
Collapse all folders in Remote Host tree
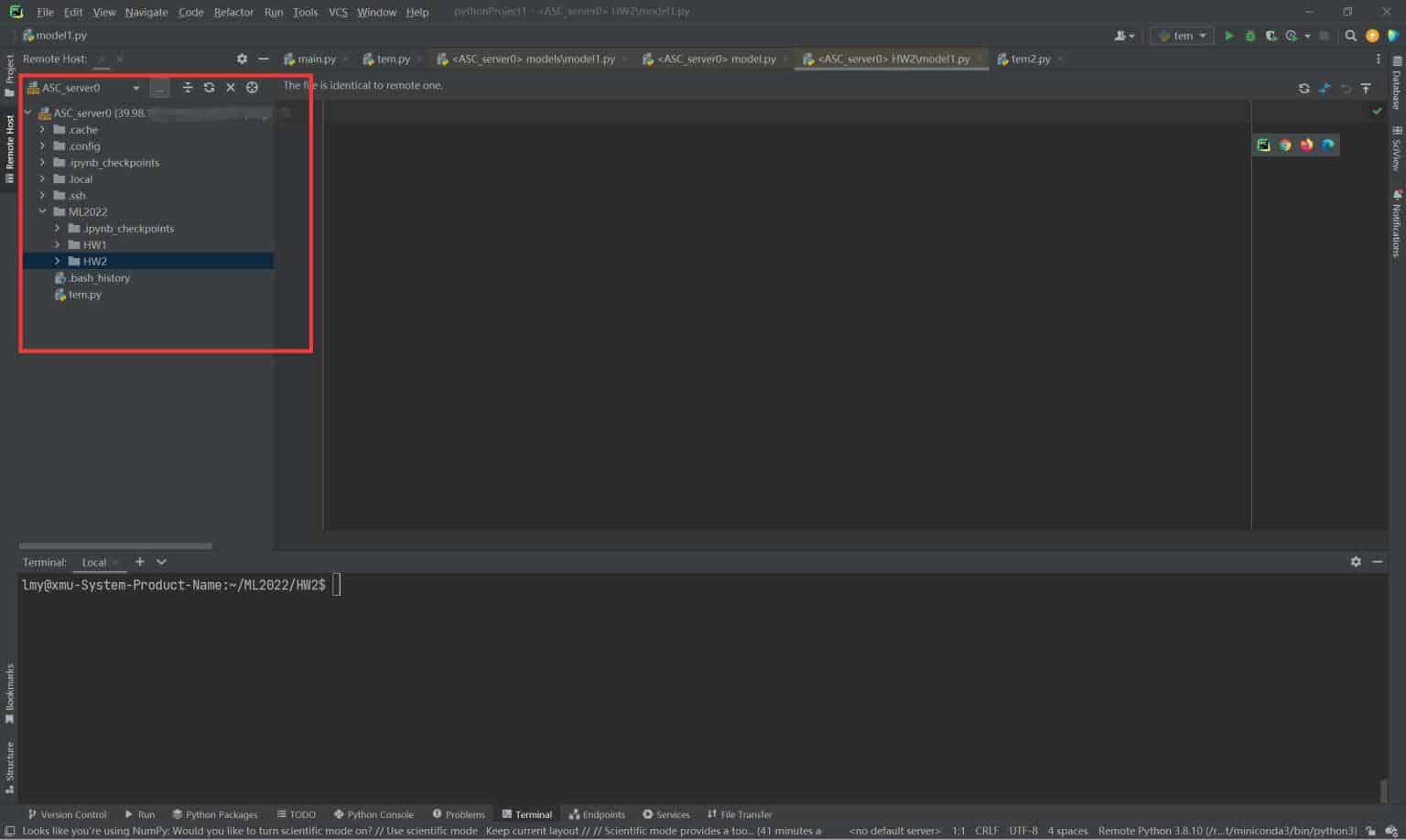tap(188, 88)
